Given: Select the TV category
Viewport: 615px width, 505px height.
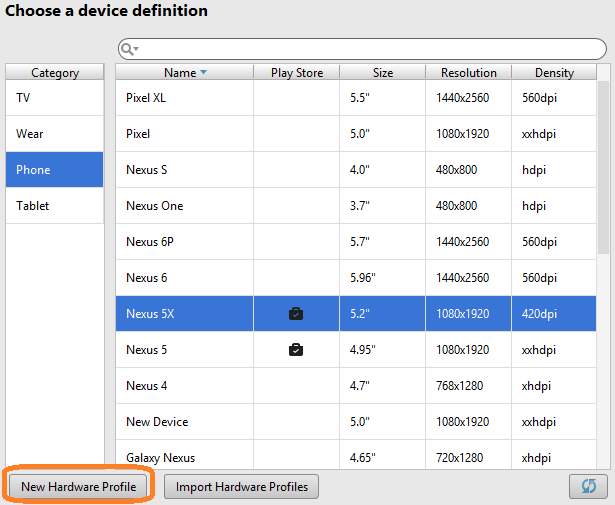Looking at the screenshot, I should click(55, 98).
